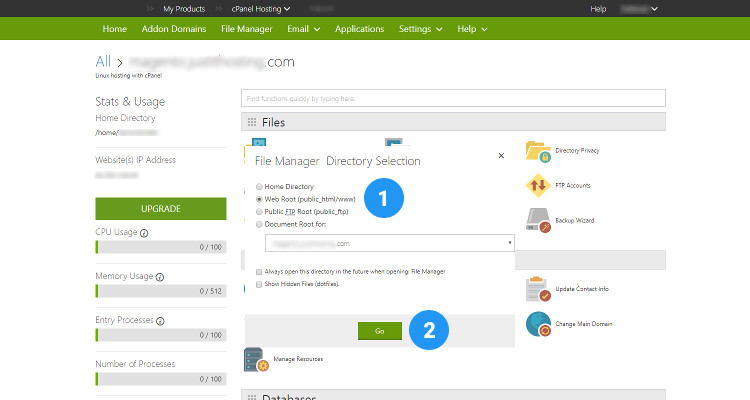
Task: Click the CPU Usage progress bar
Action: coord(161,247)
